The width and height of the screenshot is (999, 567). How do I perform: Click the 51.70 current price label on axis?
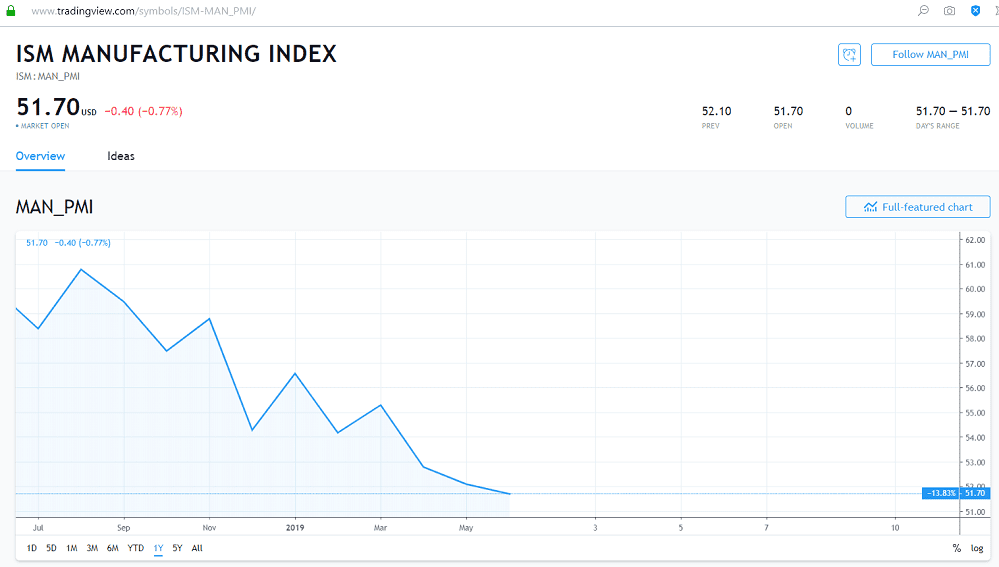click(975, 493)
